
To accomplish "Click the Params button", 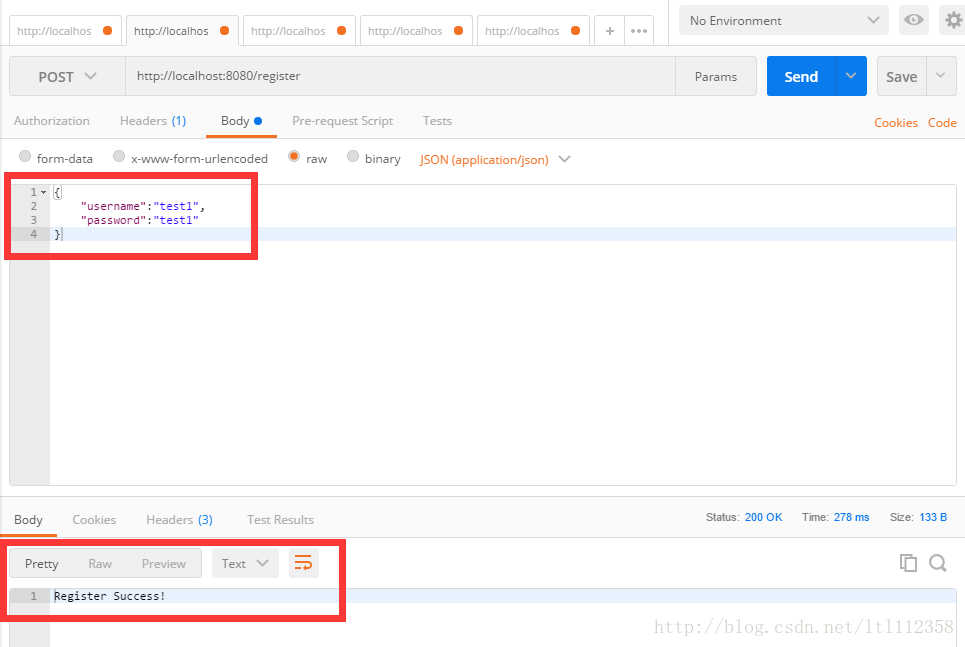I will (716, 76).
